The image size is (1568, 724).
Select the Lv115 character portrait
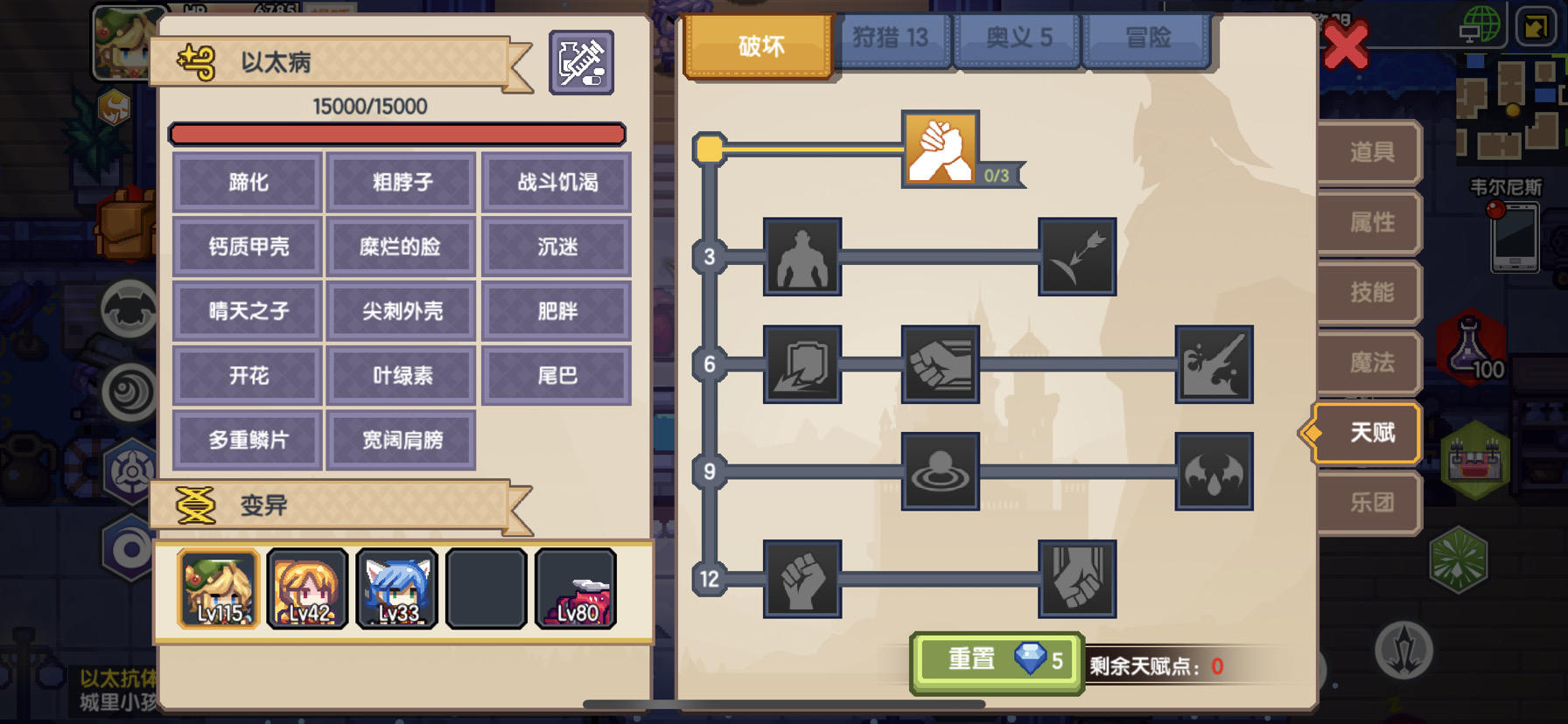pos(219,589)
